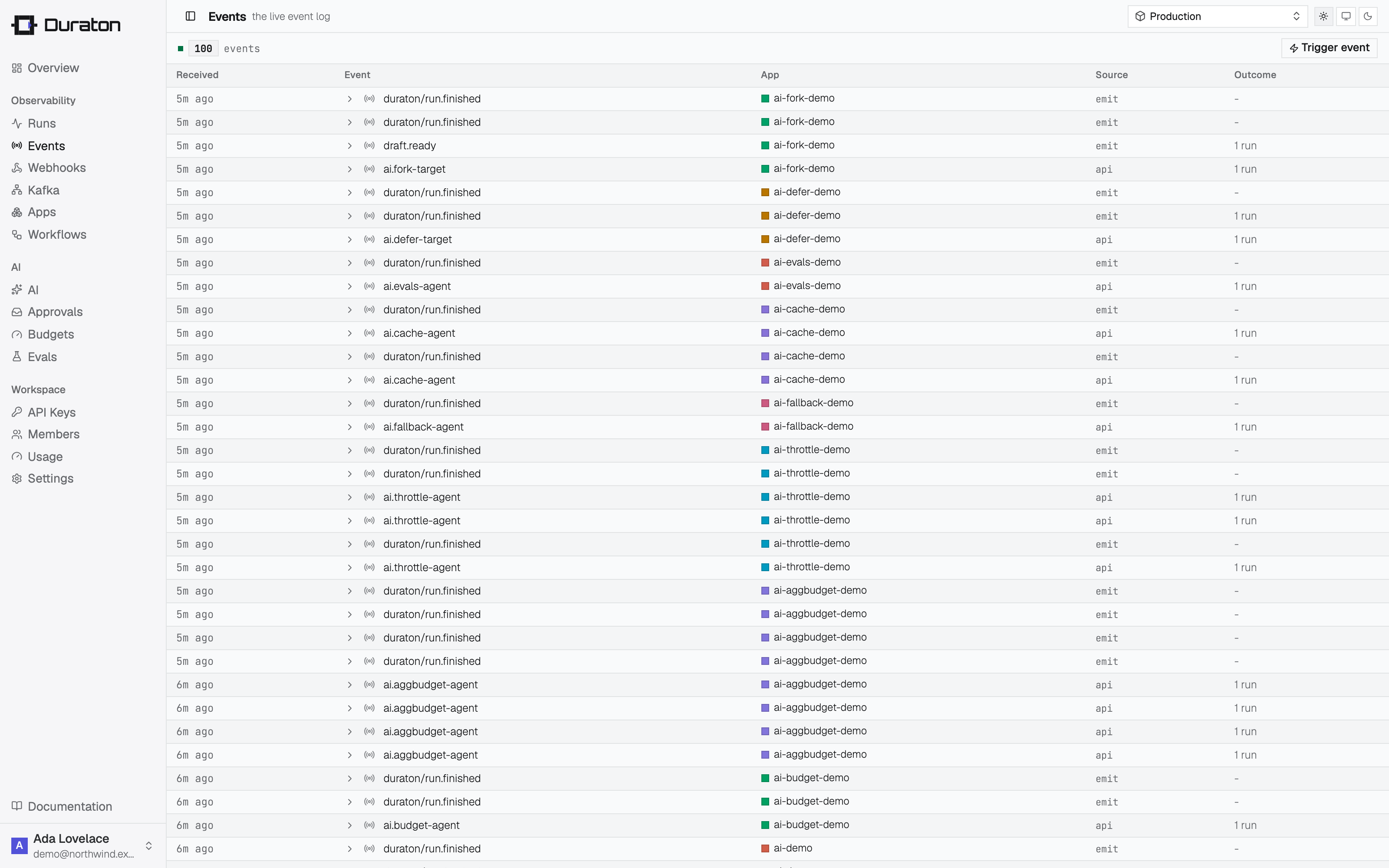Click broadcast icon beside ai.budget-agent
Viewport: 1389px width, 868px height.
(370, 825)
